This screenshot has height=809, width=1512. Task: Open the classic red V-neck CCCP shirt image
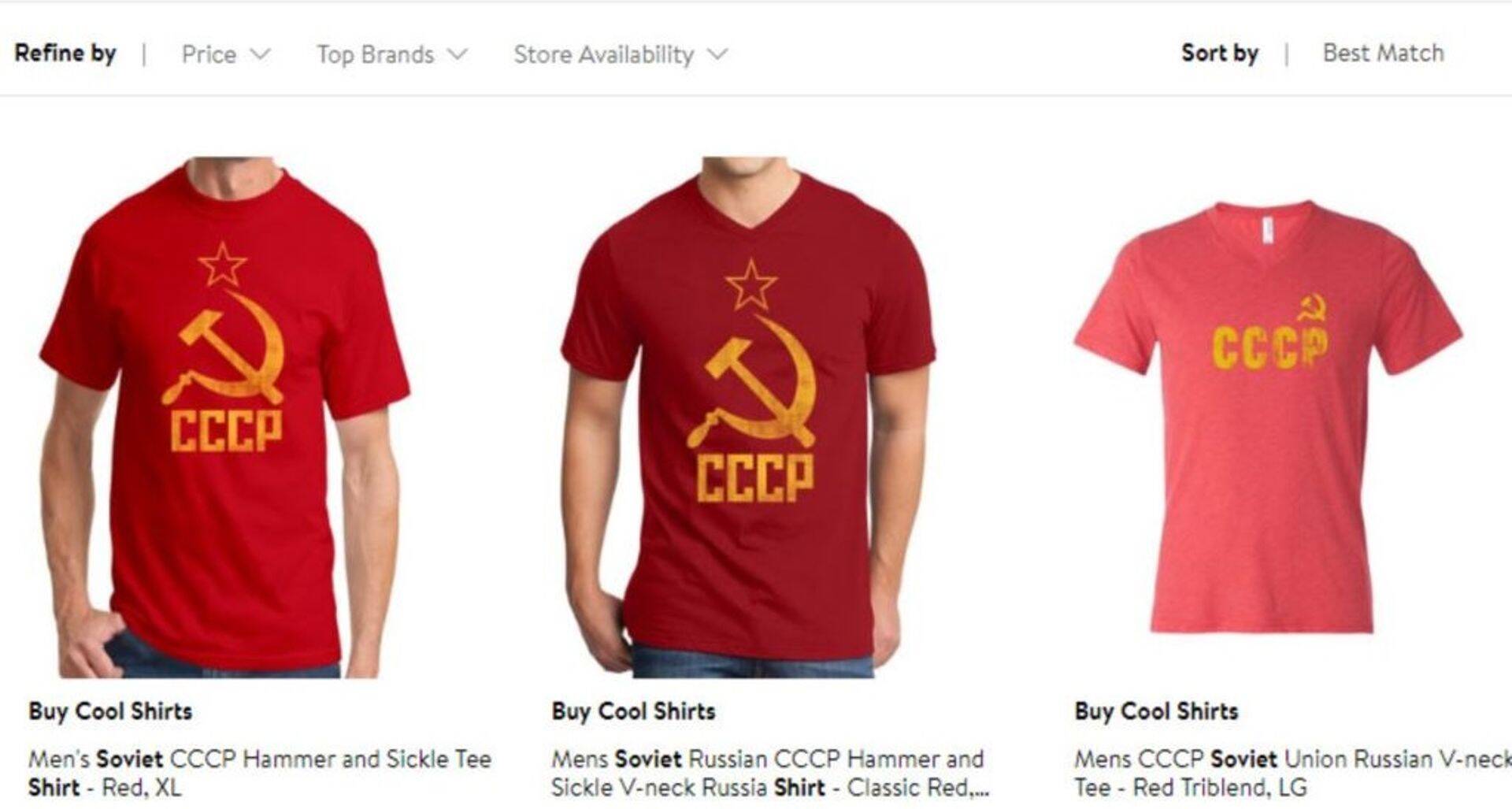(x=748, y=417)
